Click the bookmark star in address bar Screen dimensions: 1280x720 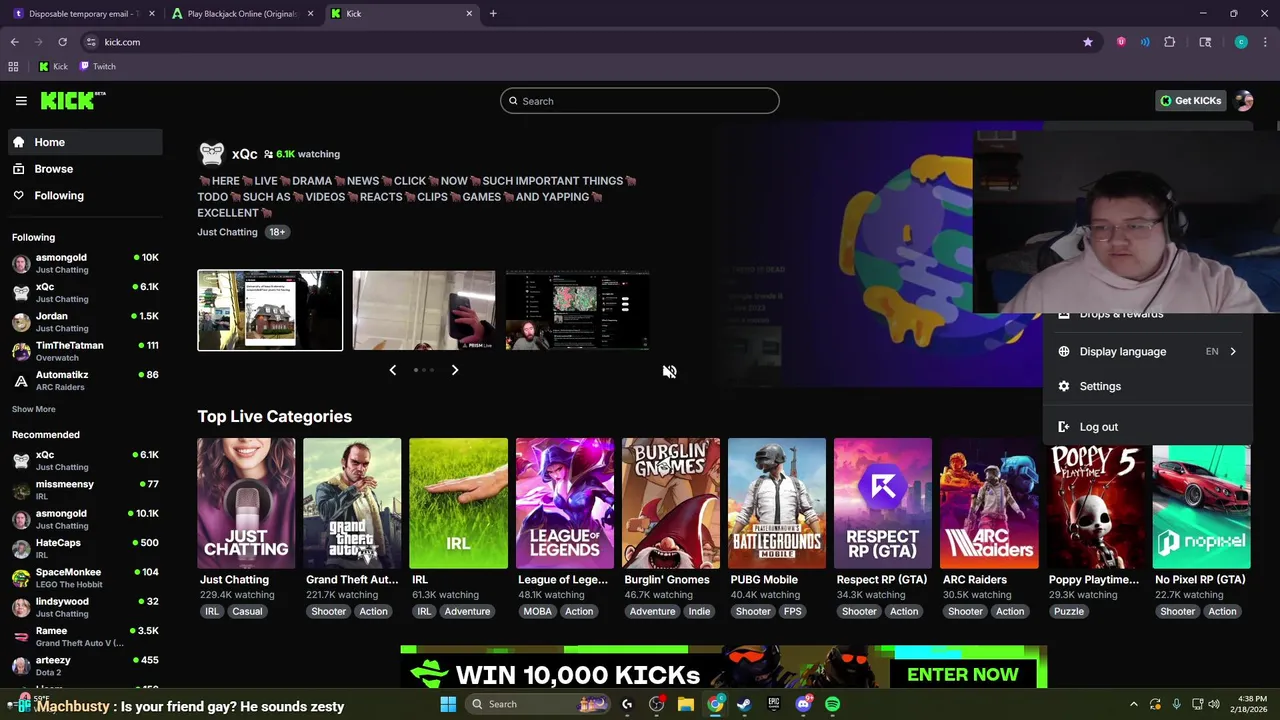[1087, 42]
